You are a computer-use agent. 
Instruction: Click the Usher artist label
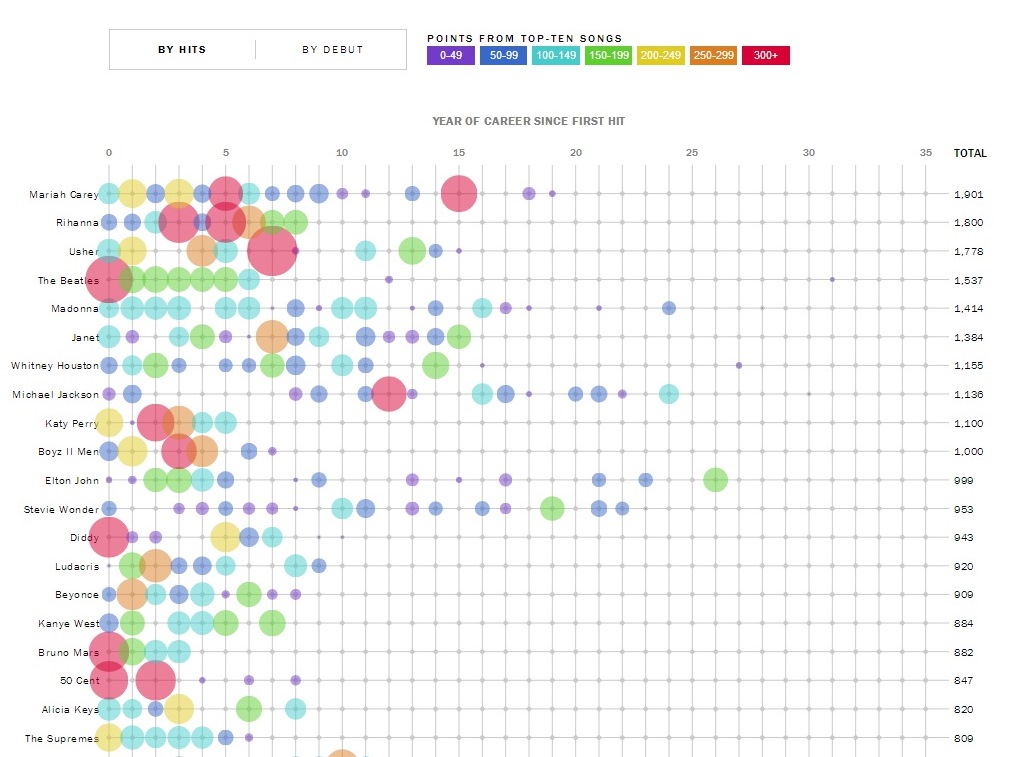click(x=84, y=251)
